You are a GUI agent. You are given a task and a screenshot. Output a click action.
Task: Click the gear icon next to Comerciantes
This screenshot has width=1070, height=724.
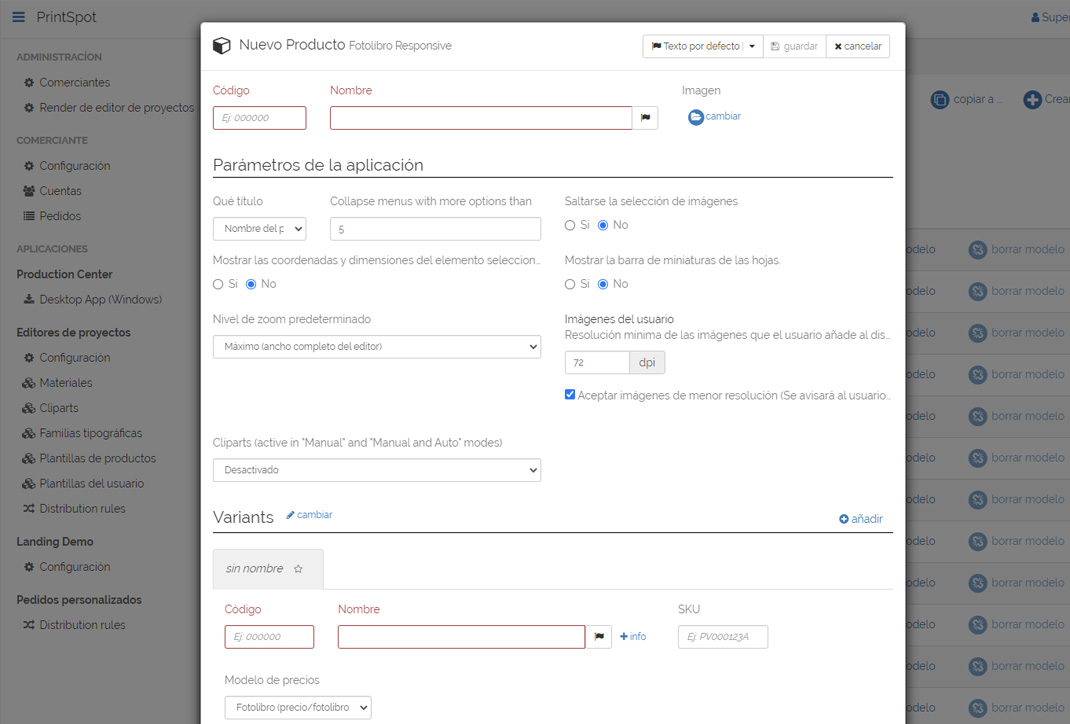point(29,83)
